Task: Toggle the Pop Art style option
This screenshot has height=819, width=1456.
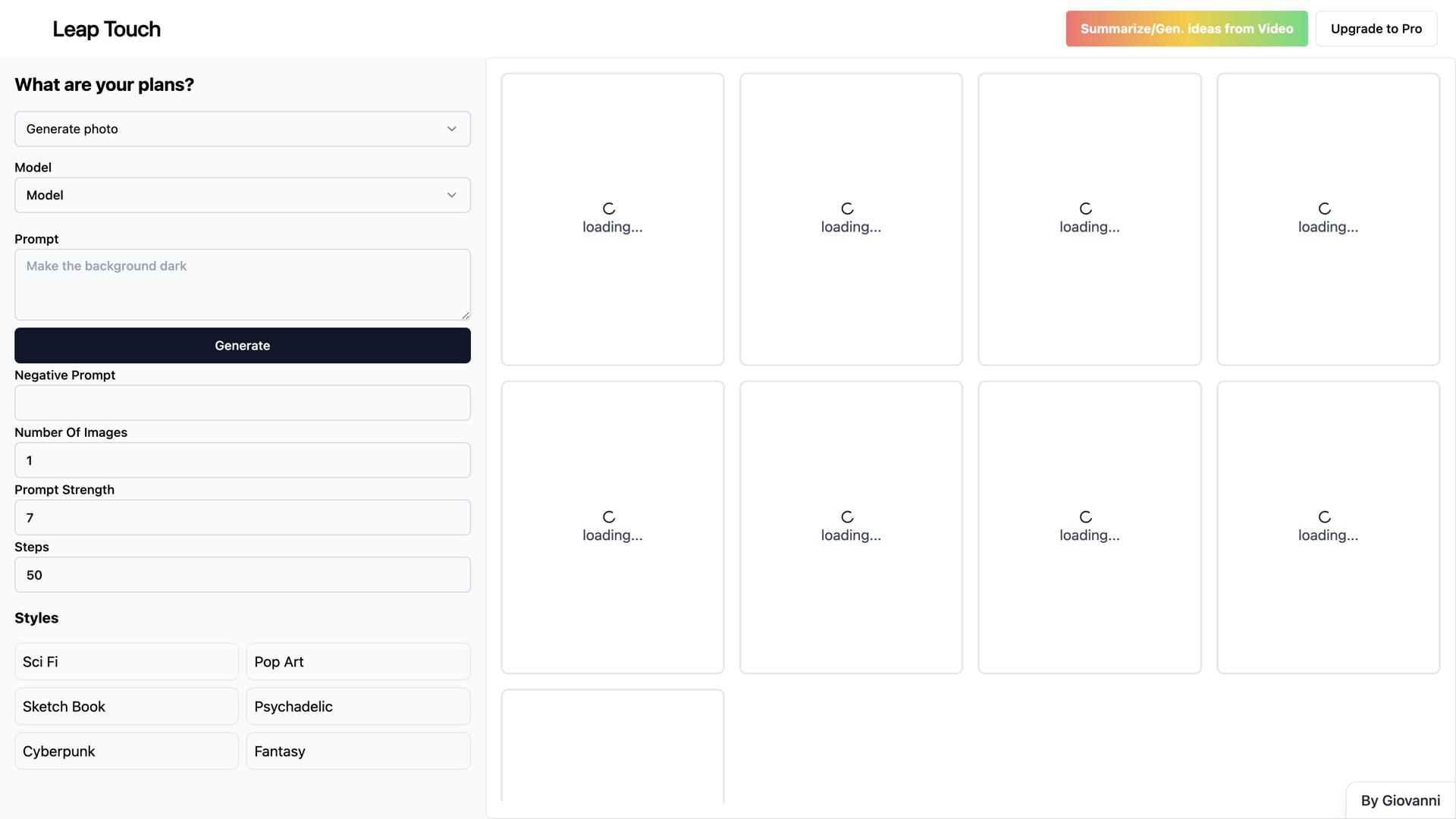Action: pos(358,662)
